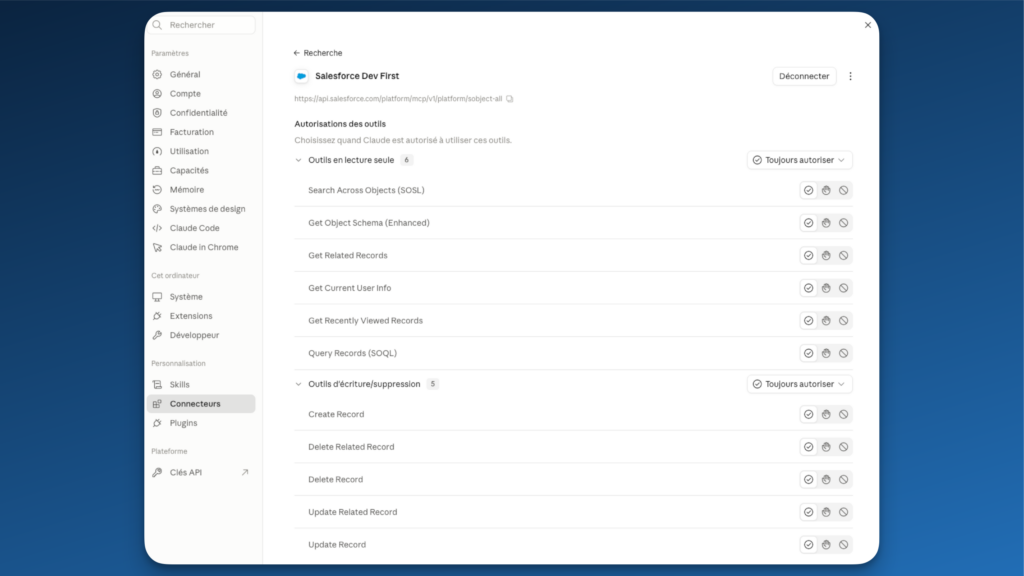
Task: Block the Update Record tool
Action: [844, 545]
